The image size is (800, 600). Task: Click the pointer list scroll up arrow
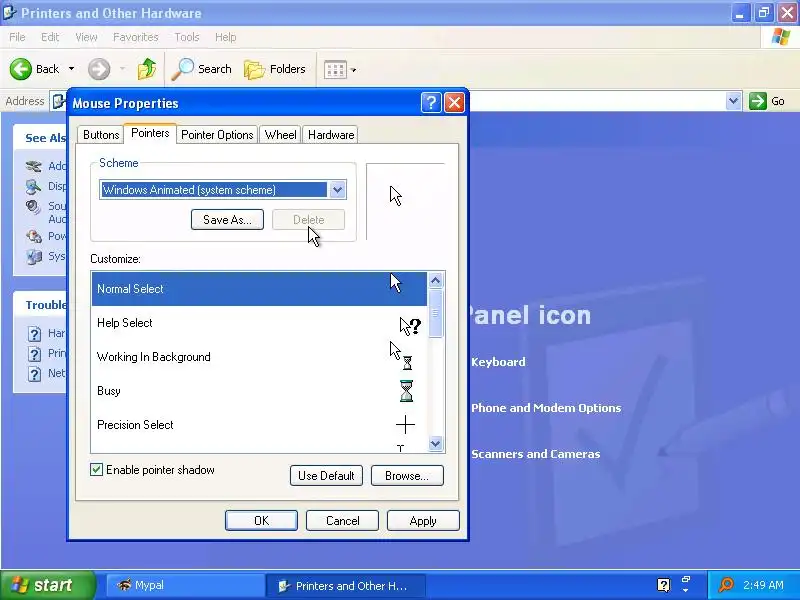tap(435, 280)
